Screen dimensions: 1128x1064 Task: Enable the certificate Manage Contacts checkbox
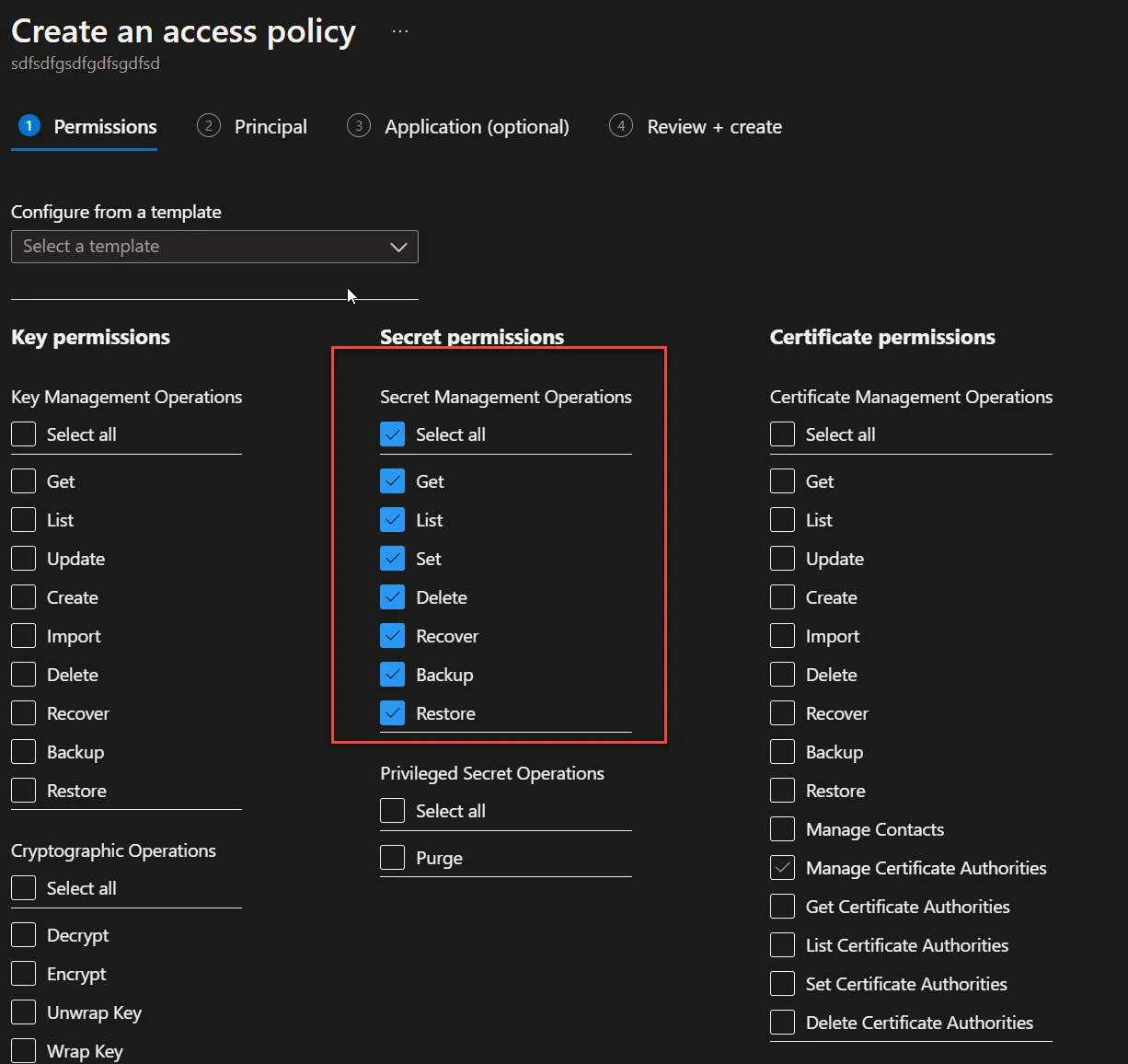click(783, 829)
